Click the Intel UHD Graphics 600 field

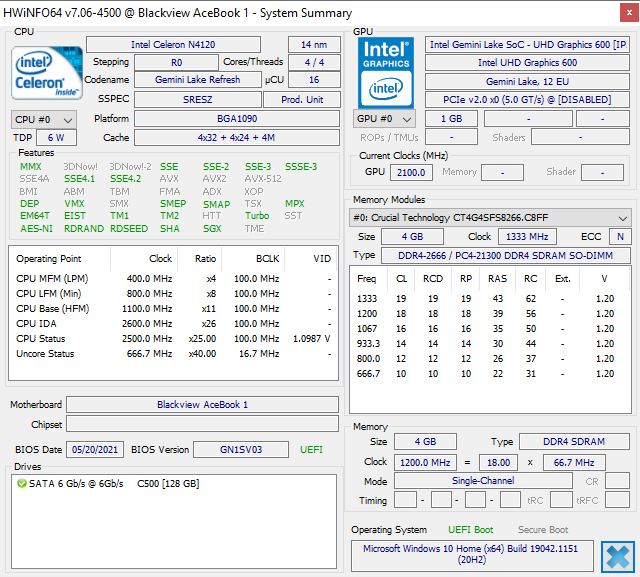[x=527, y=63]
